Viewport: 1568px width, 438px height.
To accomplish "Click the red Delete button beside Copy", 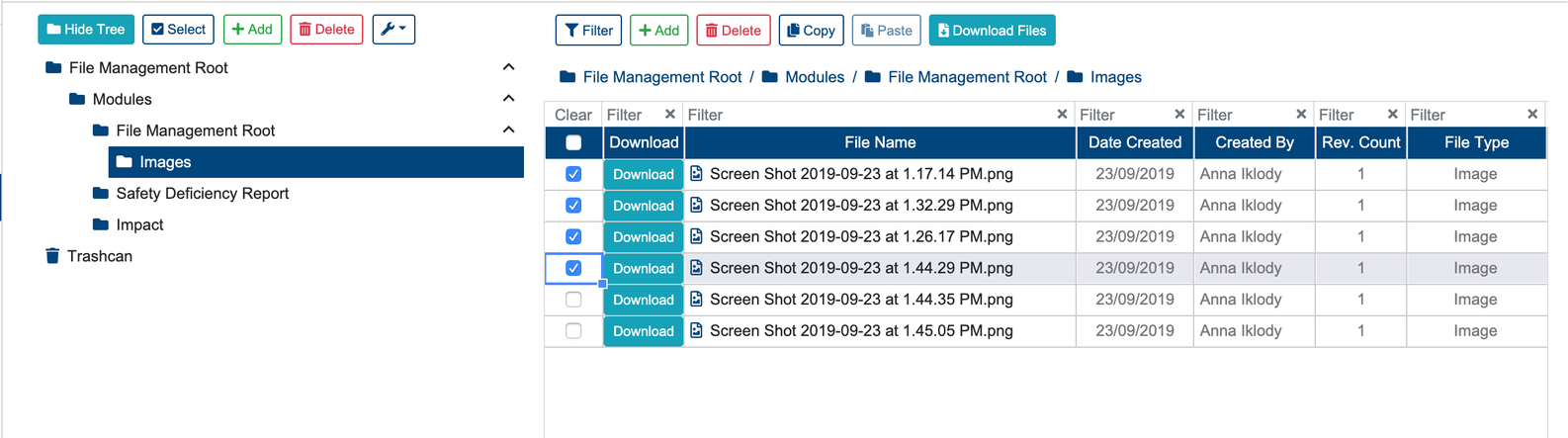I will click(x=734, y=31).
